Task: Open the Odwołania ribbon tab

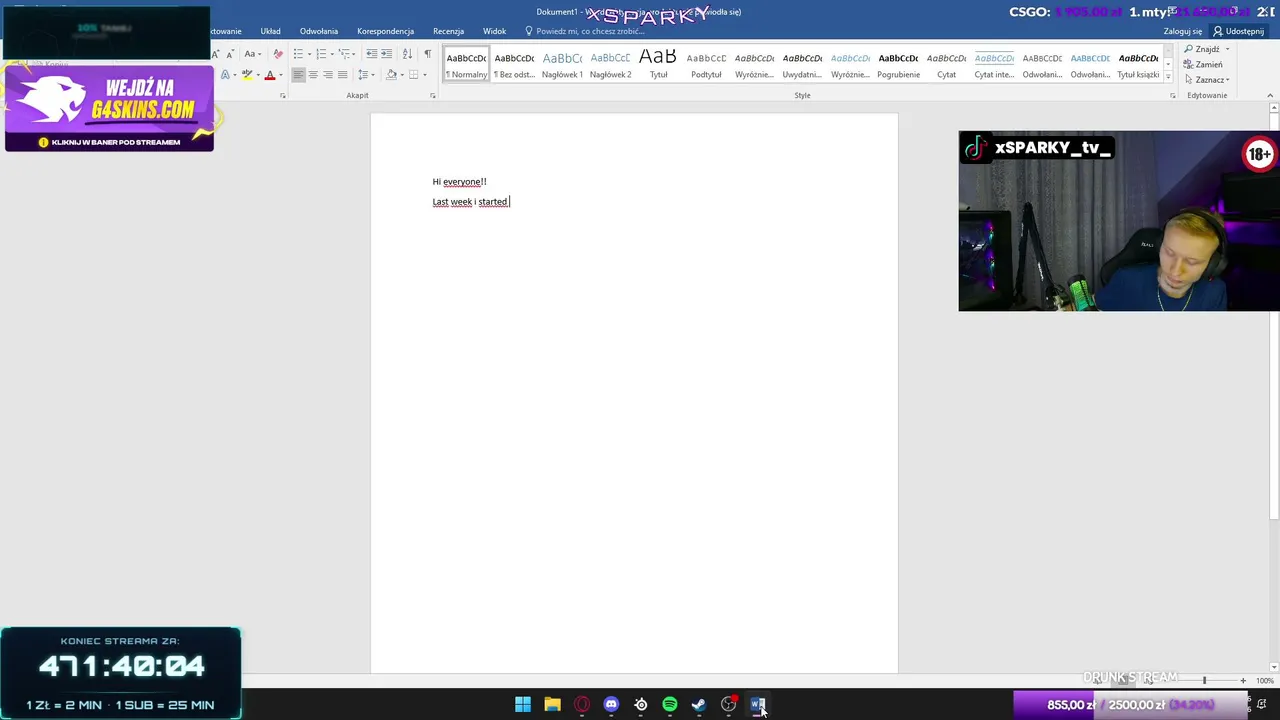Action: pyautogui.click(x=319, y=31)
